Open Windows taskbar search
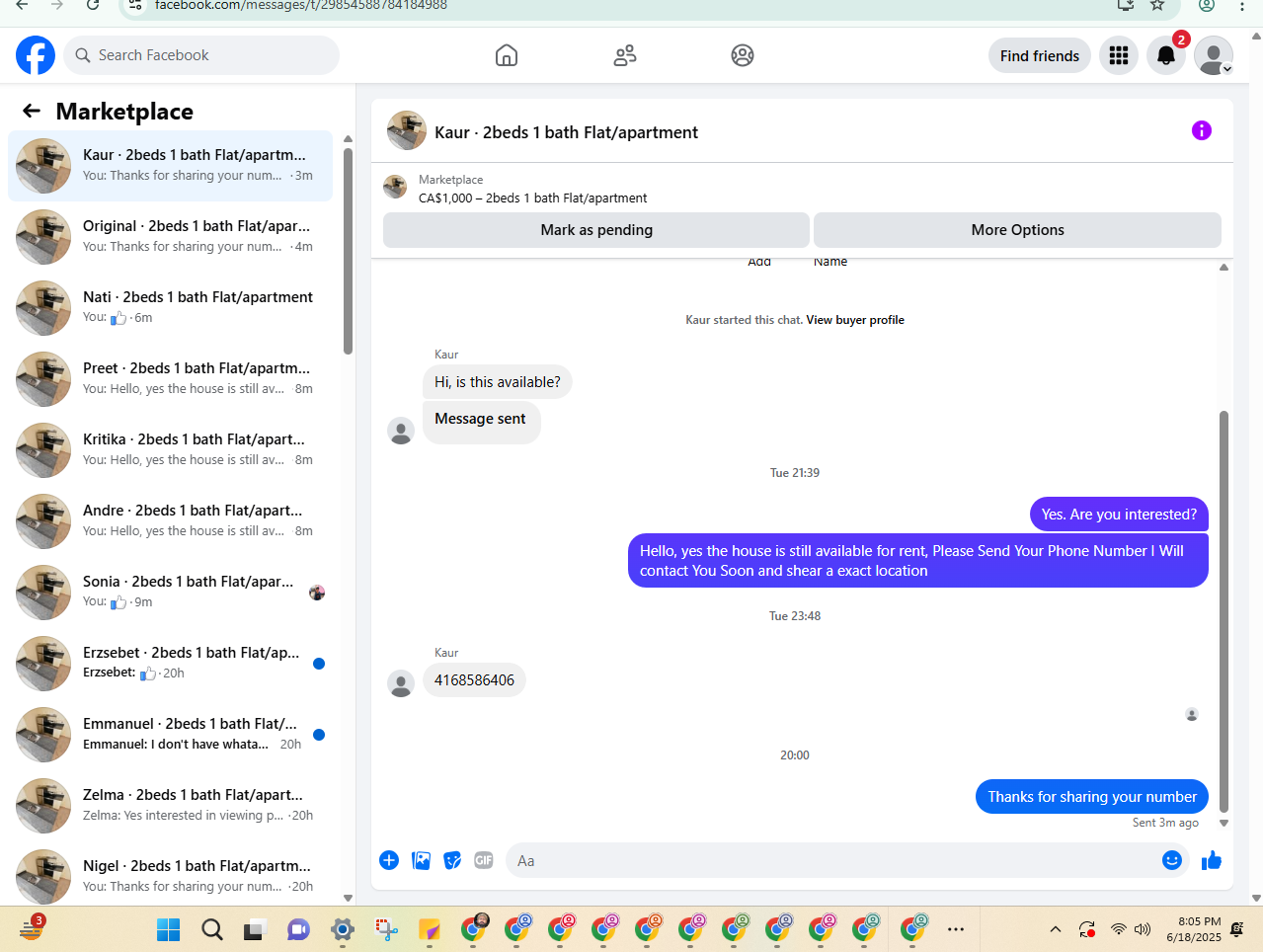1263x952 pixels. 212,929
